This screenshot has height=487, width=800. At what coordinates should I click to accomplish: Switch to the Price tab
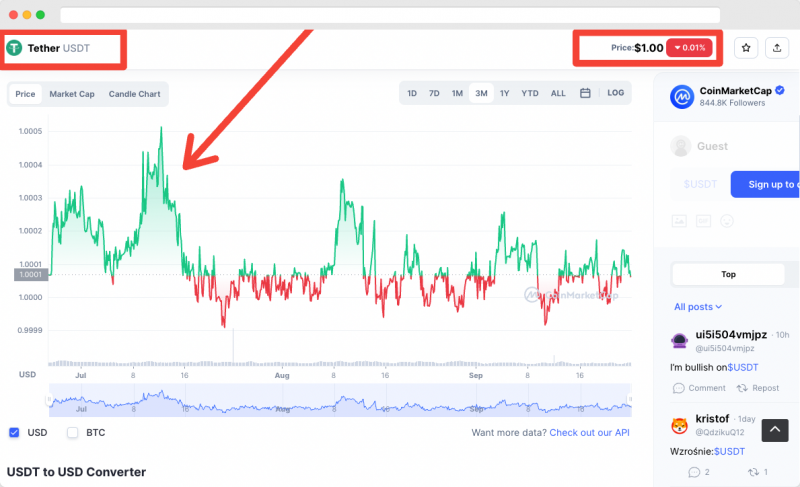click(x=25, y=94)
